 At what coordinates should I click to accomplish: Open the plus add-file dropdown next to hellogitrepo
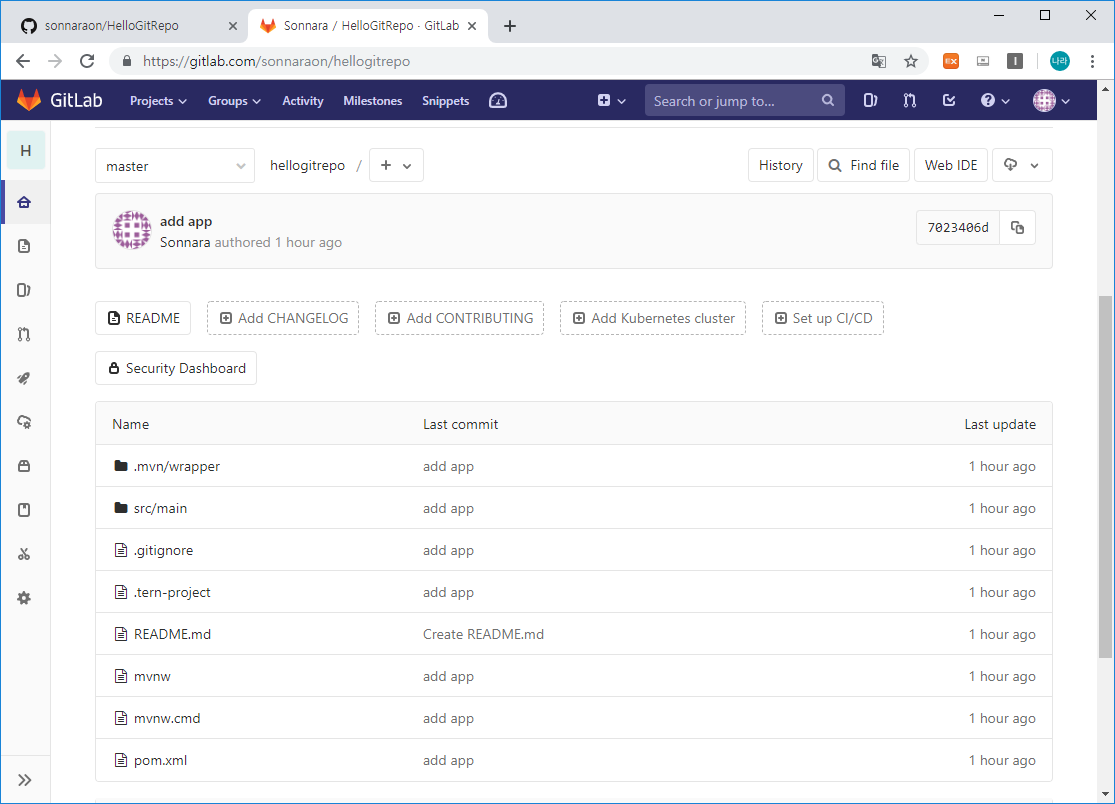pos(396,165)
